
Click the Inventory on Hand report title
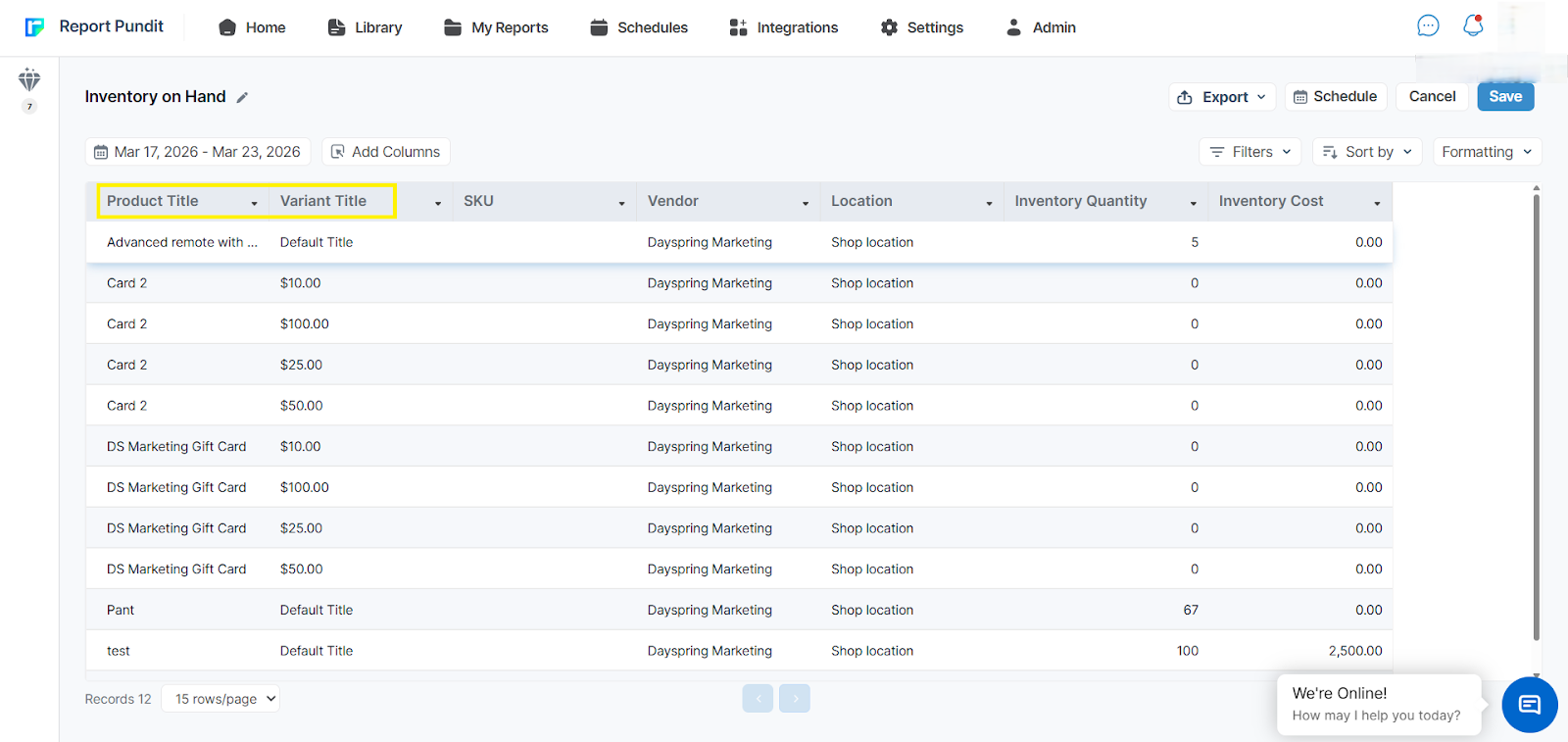click(x=155, y=96)
